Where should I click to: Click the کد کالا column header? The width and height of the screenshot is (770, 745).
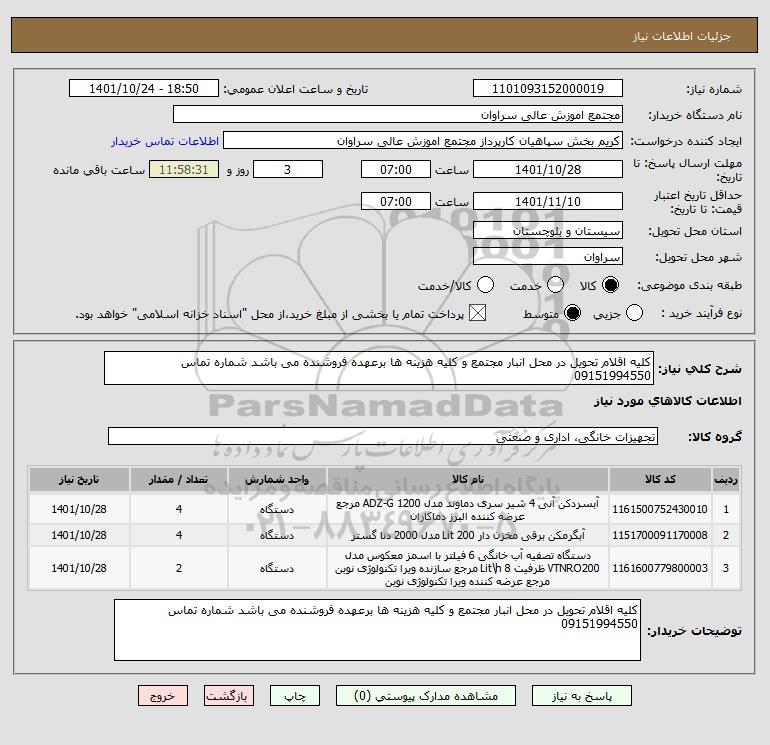click(x=660, y=479)
